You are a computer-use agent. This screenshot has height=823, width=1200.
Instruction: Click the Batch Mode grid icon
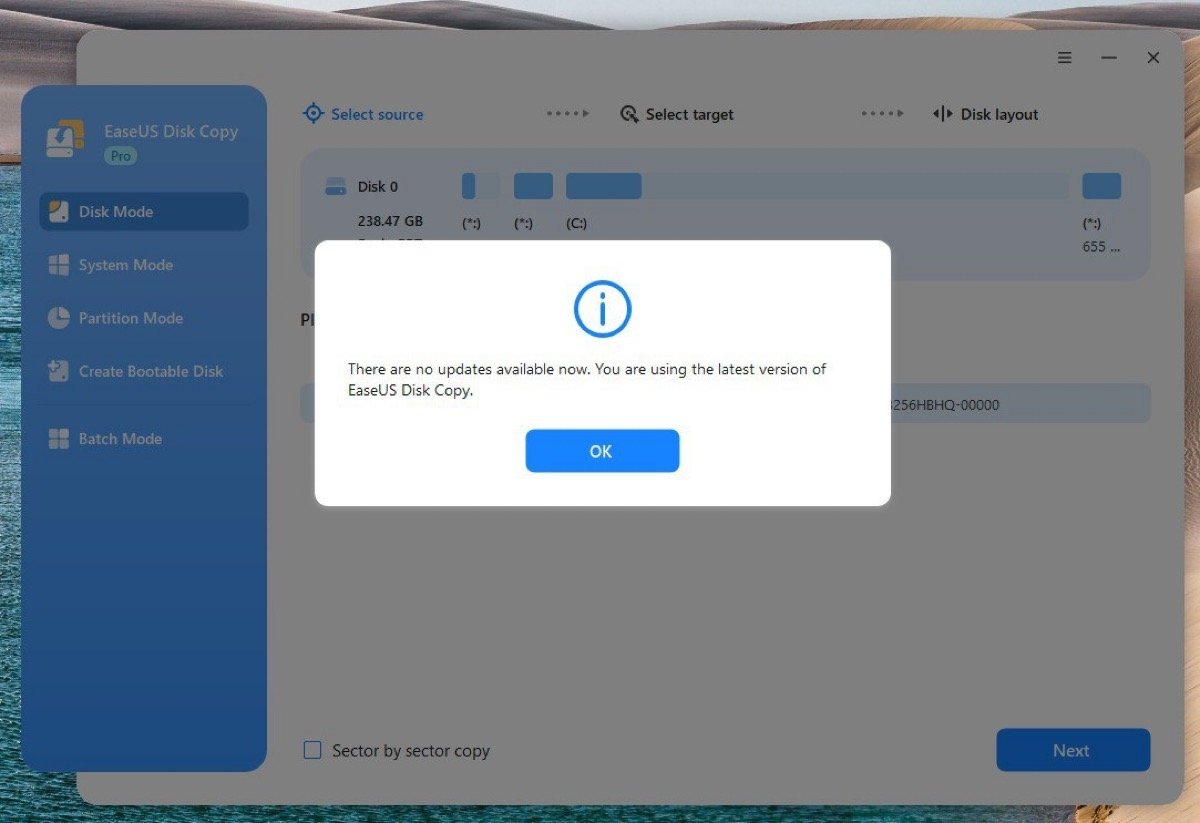coord(59,439)
